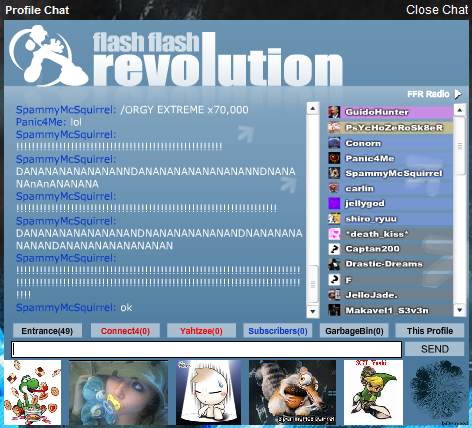Select GuidoHunter name in user list
472x428 pixels.
tap(377, 112)
